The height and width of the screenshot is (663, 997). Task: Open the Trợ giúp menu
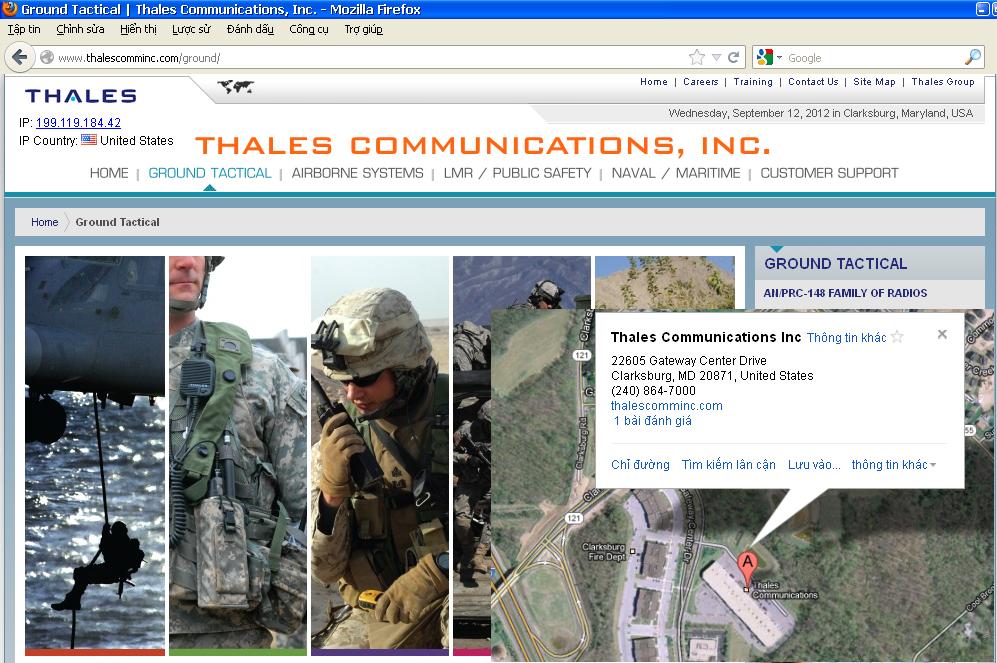pyautogui.click(x=363, y=29)
